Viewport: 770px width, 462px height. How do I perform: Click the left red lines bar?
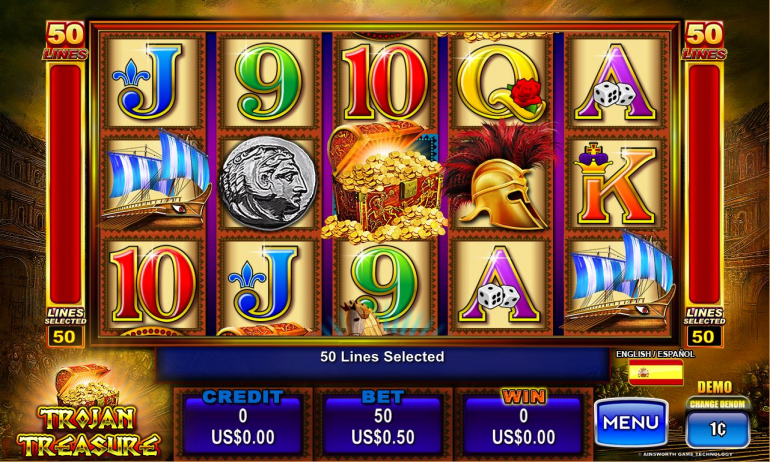click(65, 184)
